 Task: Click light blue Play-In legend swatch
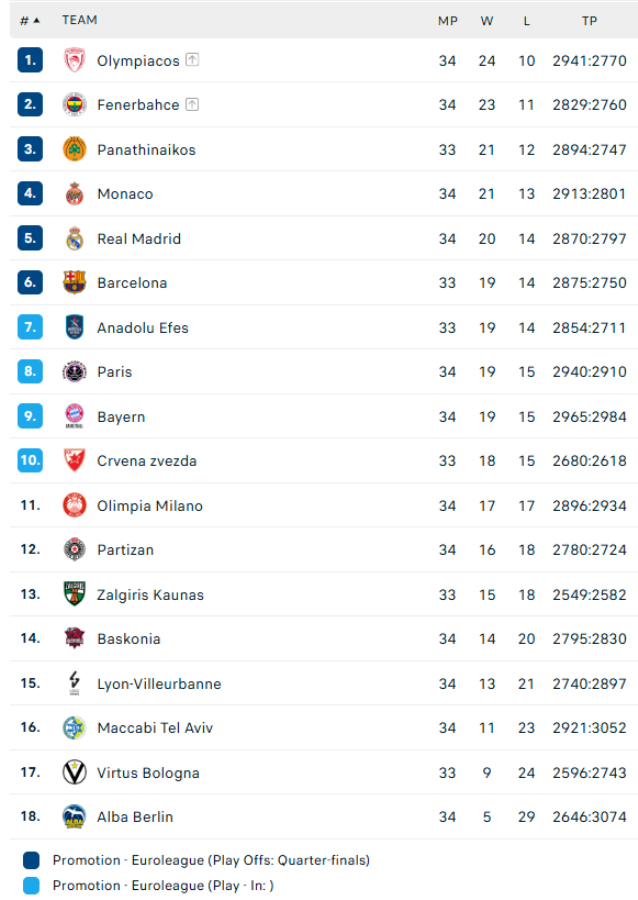[x=31, y=886]
